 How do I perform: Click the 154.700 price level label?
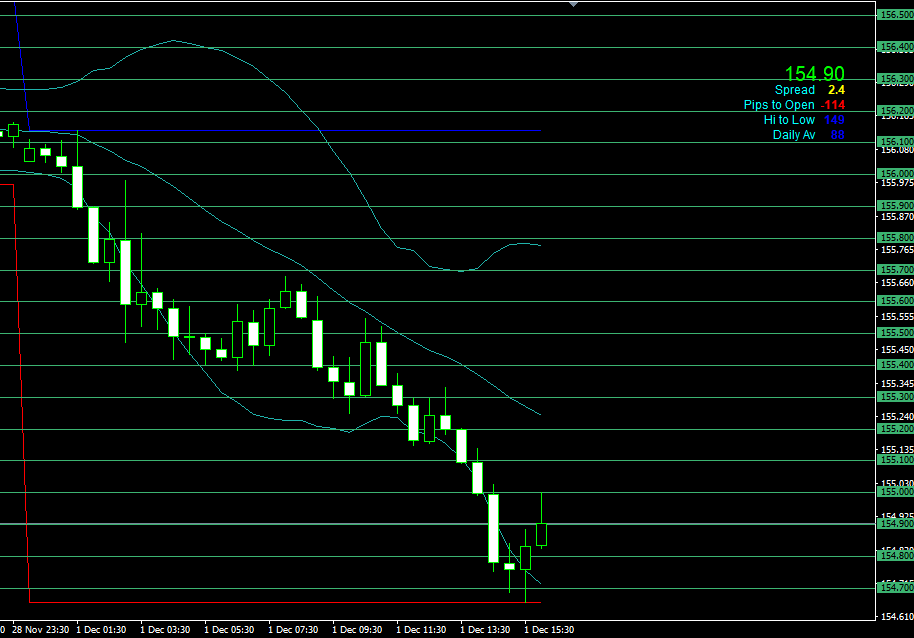pyautogui.click(x=895, y=587)
